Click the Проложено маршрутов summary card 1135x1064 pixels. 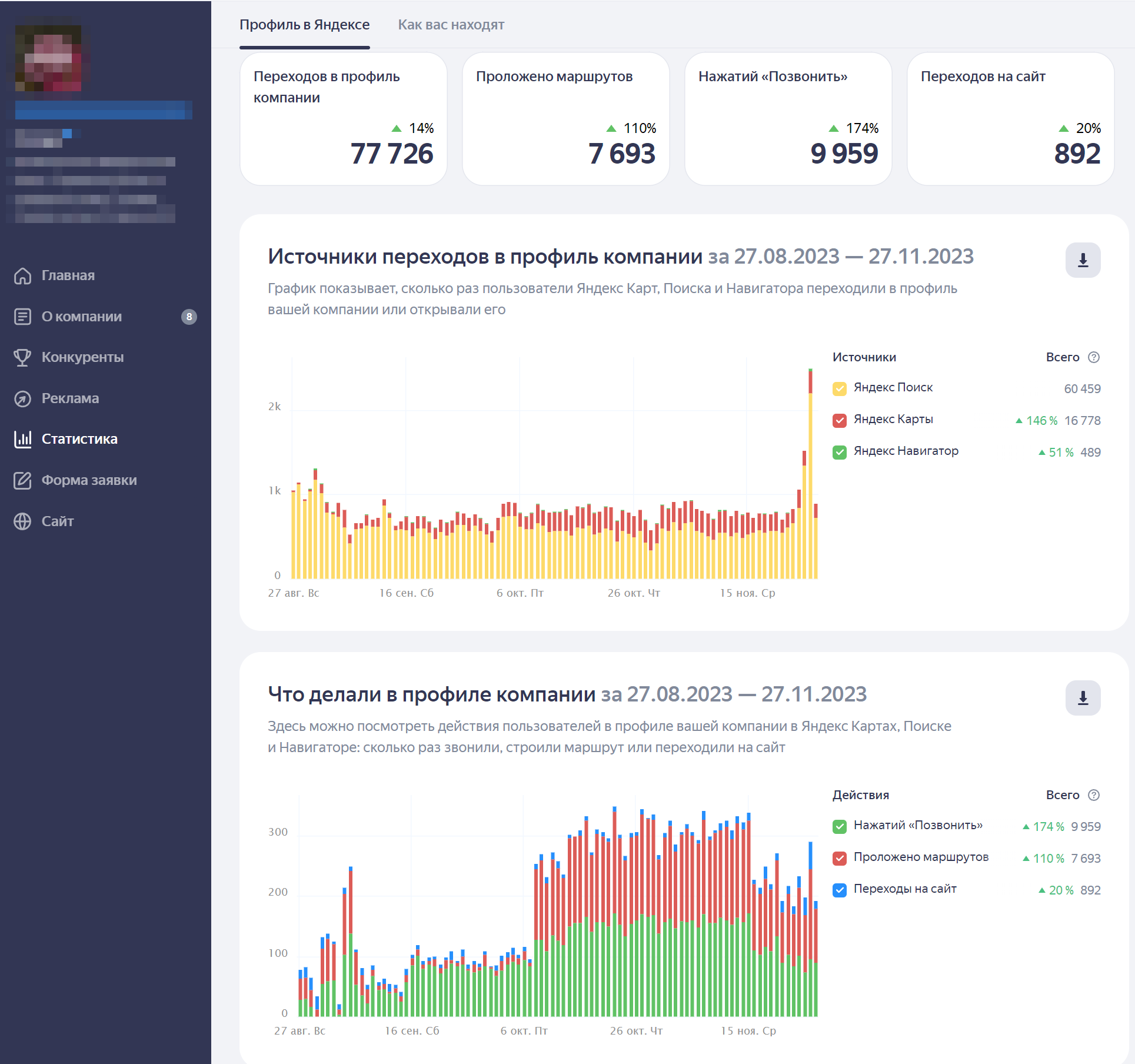(566, 119)
